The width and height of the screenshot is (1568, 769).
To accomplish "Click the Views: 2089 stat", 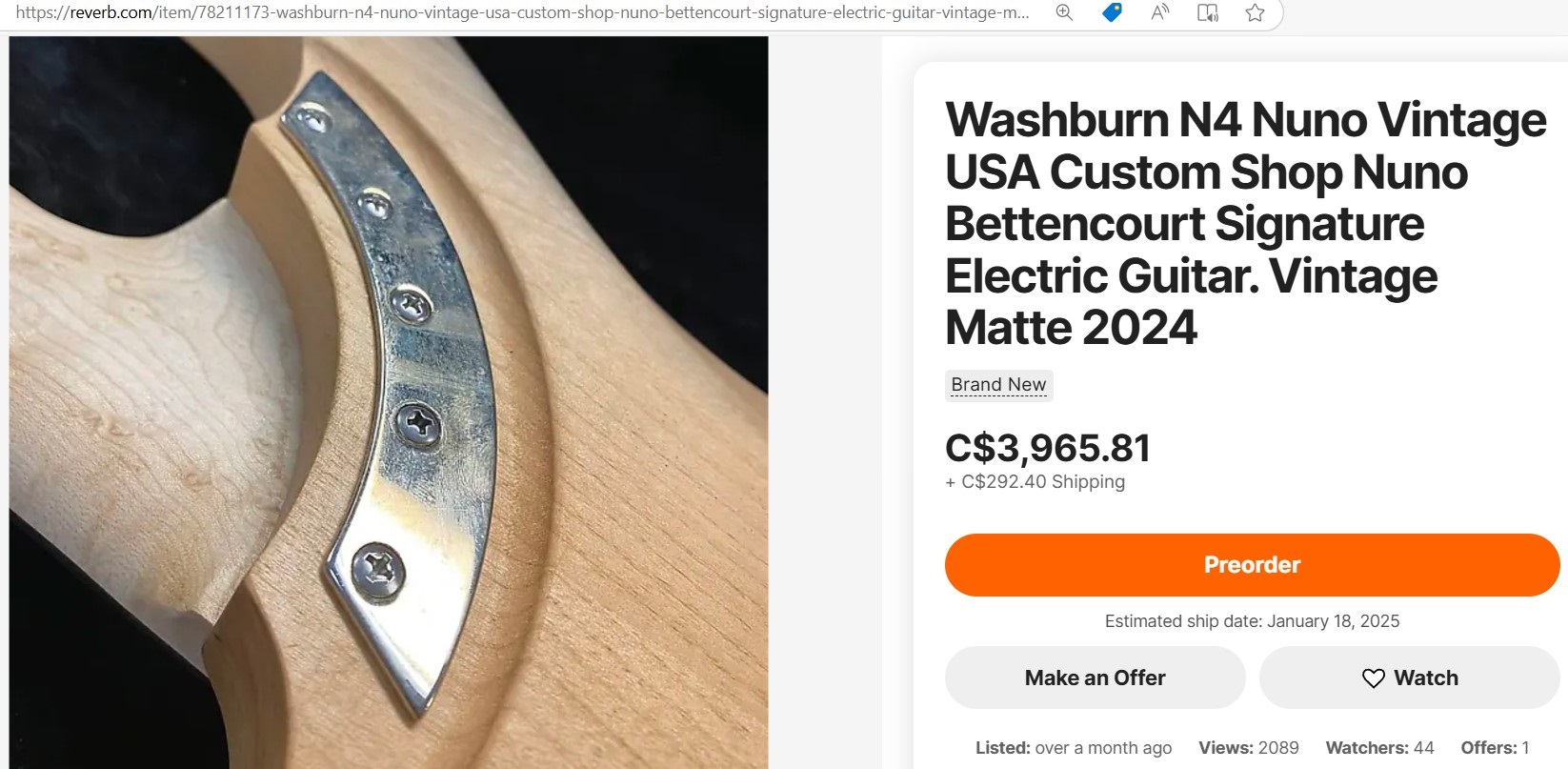I will tap(1248, 748).
